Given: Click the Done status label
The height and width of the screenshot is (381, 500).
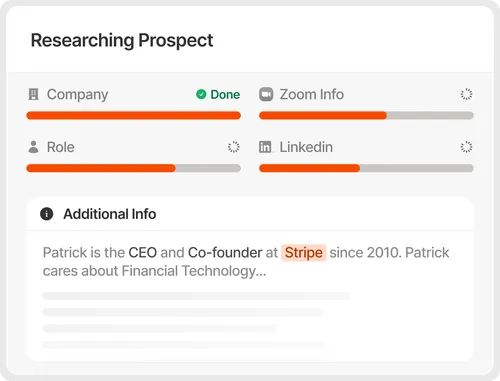Looking at the screenshot, I should click(225, 95).
